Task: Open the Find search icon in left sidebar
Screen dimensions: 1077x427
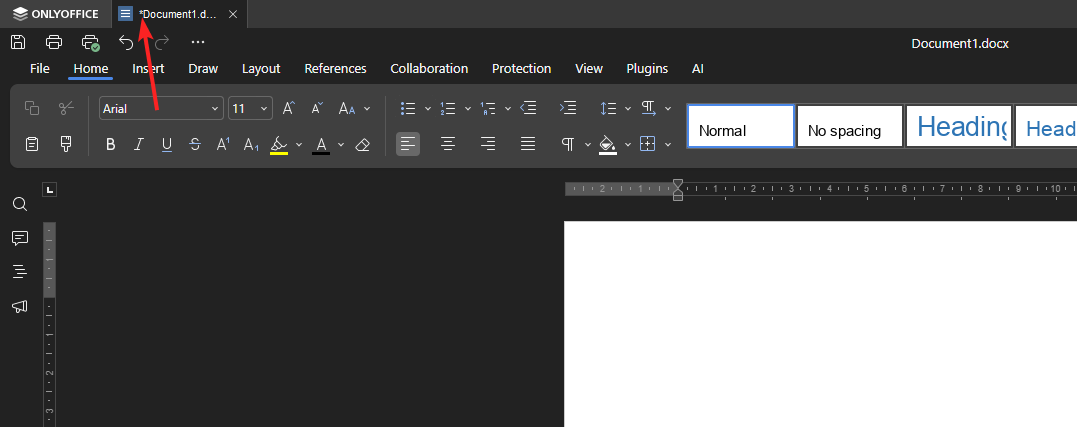Action: coord(19,204)
